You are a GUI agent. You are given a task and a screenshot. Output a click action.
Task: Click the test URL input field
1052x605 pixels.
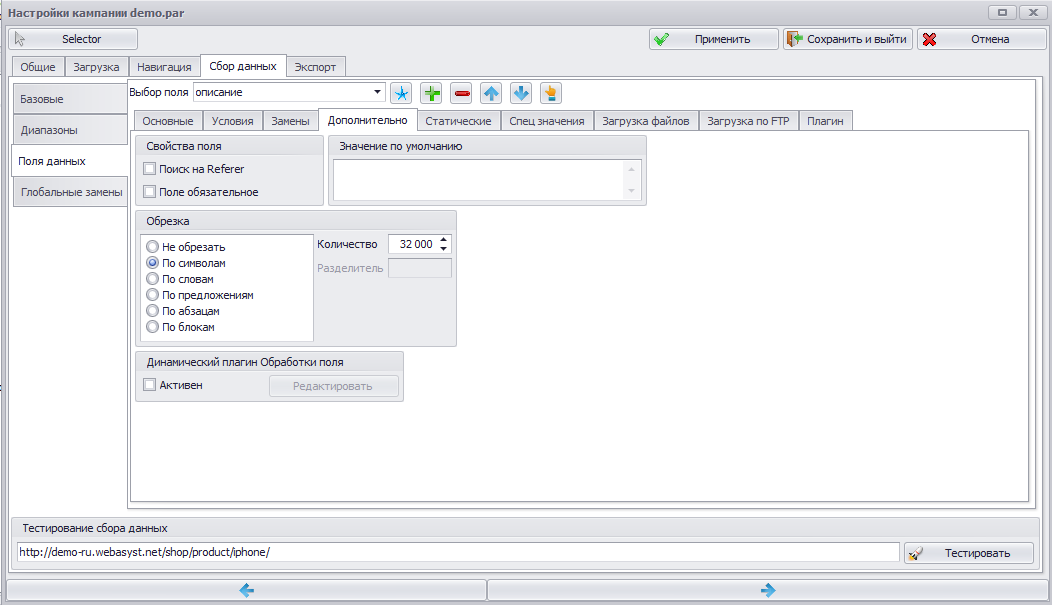point(458,552)
